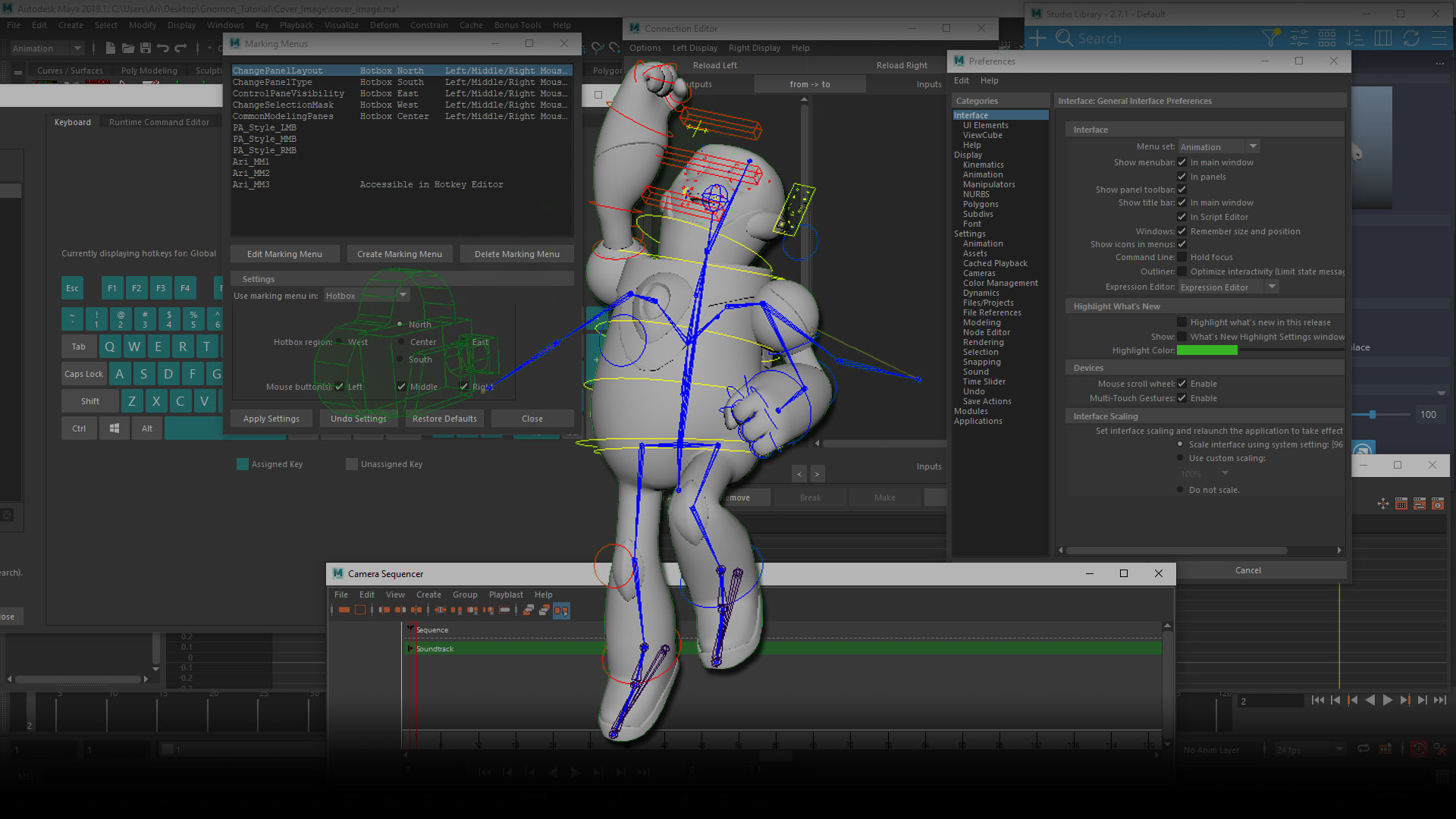Screen dimensions: 1456x819
Task: Switch to Runtime Command Editor tab
Action: point(159,122)
